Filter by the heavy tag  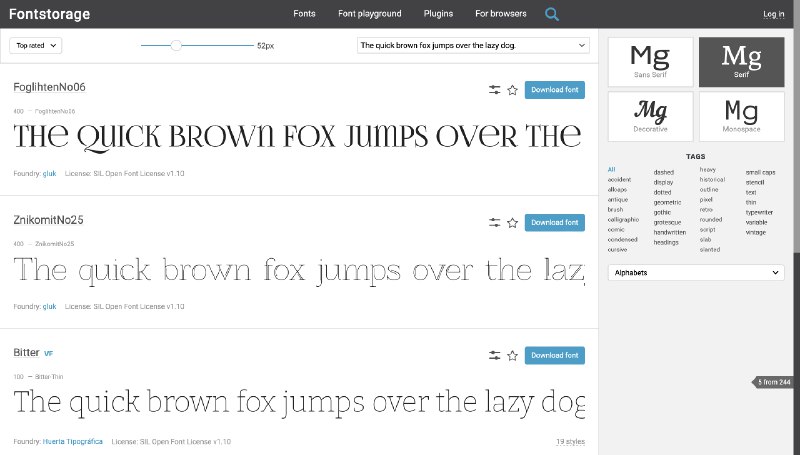[708, 169]
